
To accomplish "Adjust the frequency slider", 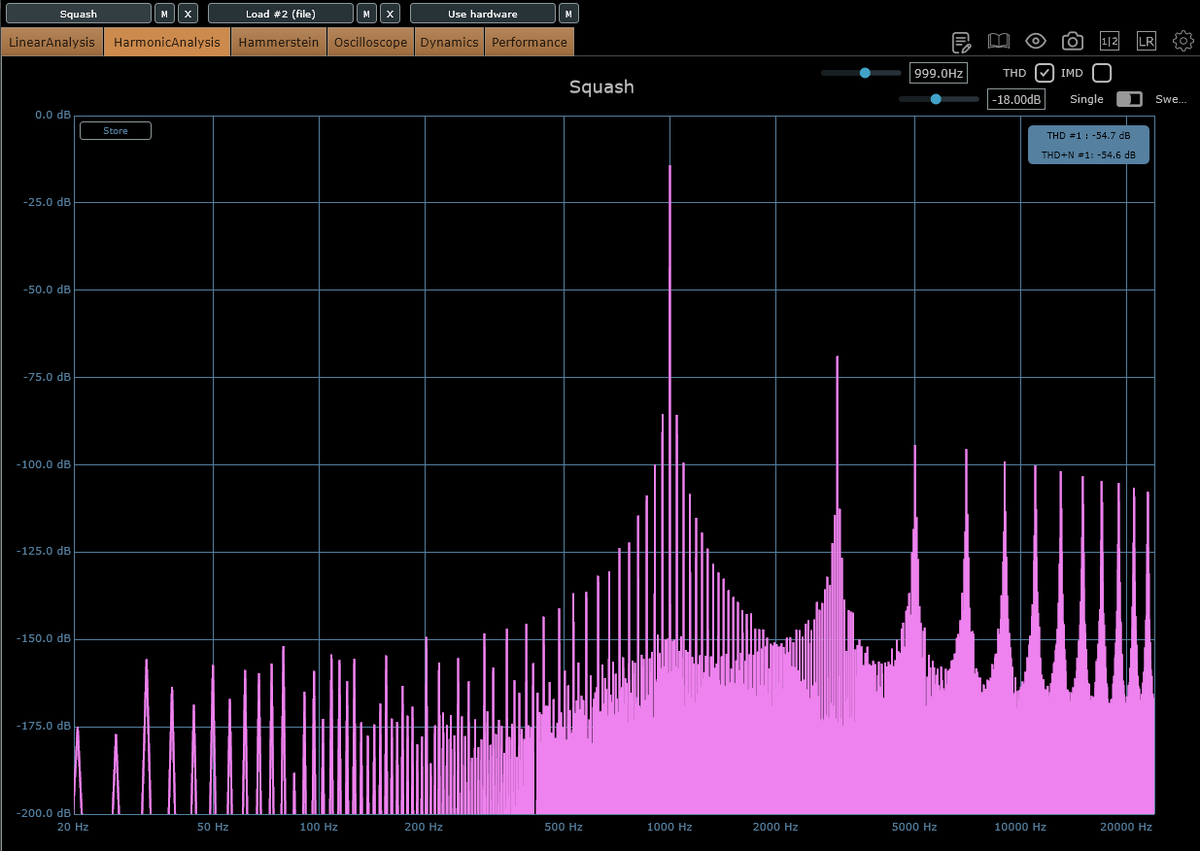I will point(861,73).
